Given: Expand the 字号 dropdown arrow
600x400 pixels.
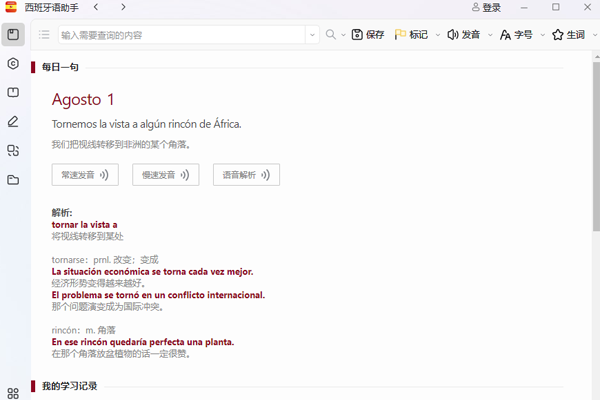Looking at the screenshot, I should [x=543, y=35].
